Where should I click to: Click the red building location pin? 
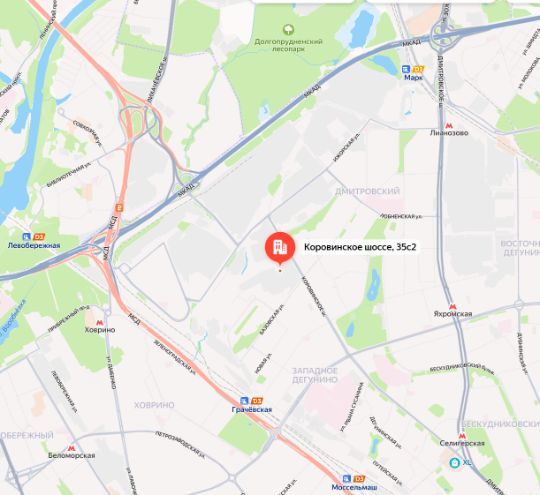pos(280,248)
